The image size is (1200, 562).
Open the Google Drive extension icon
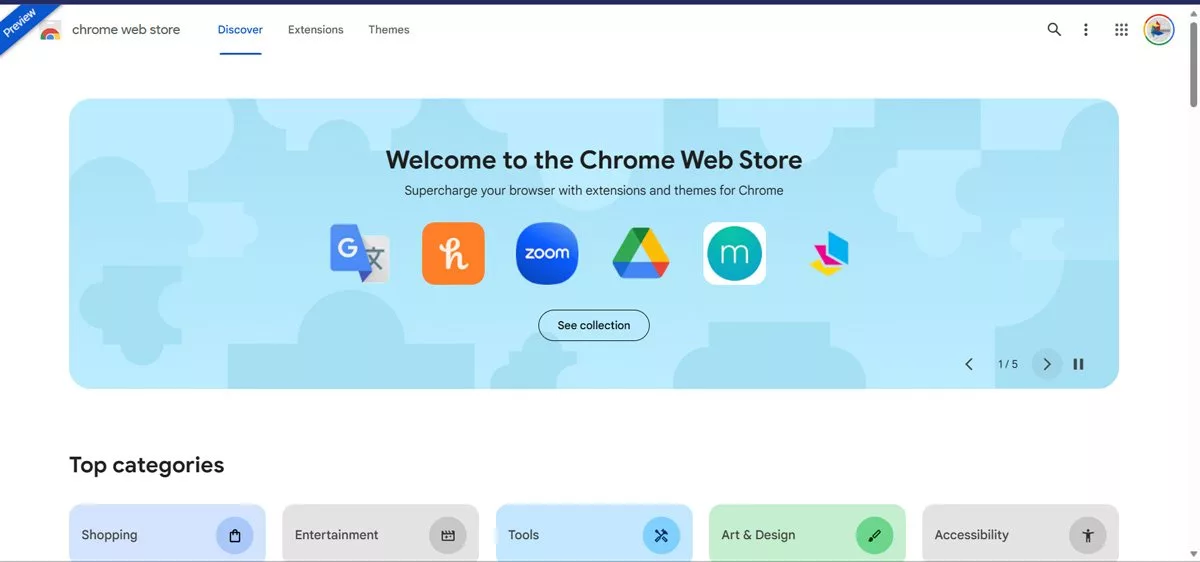(x=641, y=253)
